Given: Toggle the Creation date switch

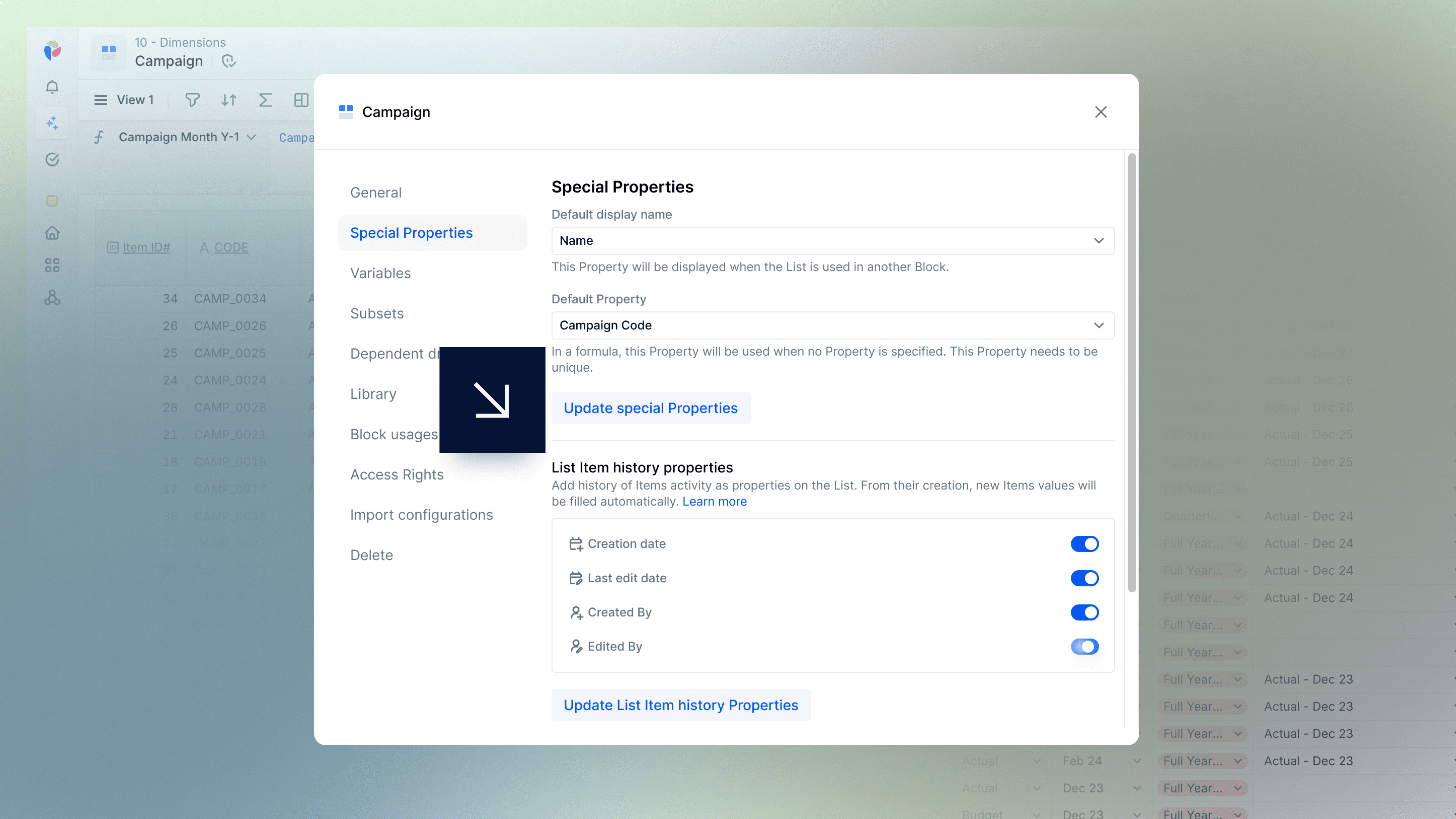Looking at the screenshot, I should point(1084,544).
